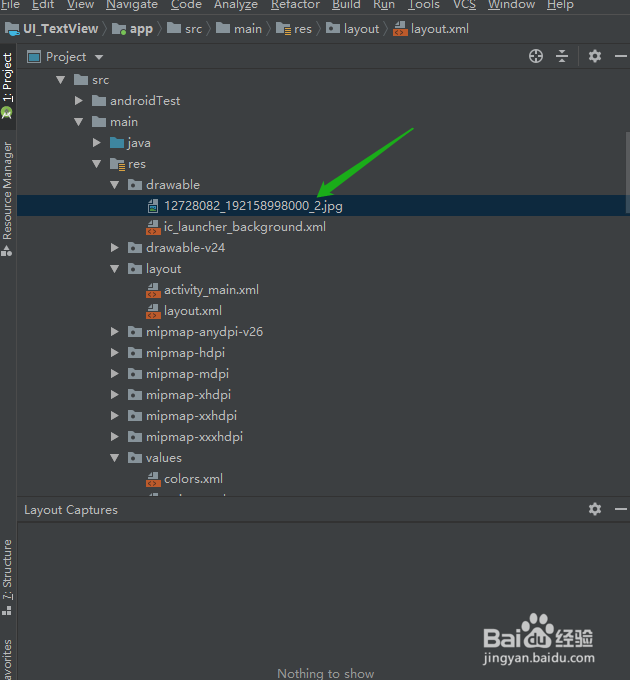
Task: Select colors.xml in values folder
Action: click(x=193, y=479)
